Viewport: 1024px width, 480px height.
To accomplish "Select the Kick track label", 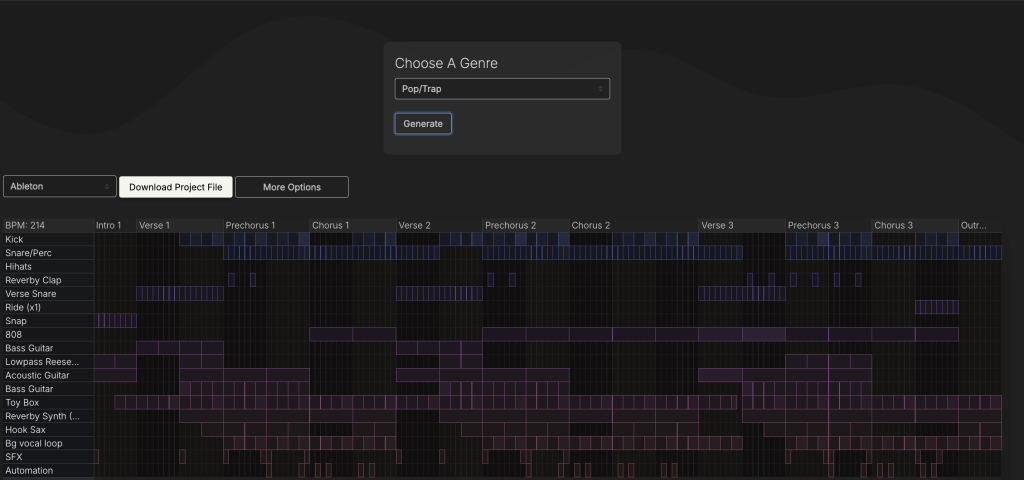I will point(14,240).
